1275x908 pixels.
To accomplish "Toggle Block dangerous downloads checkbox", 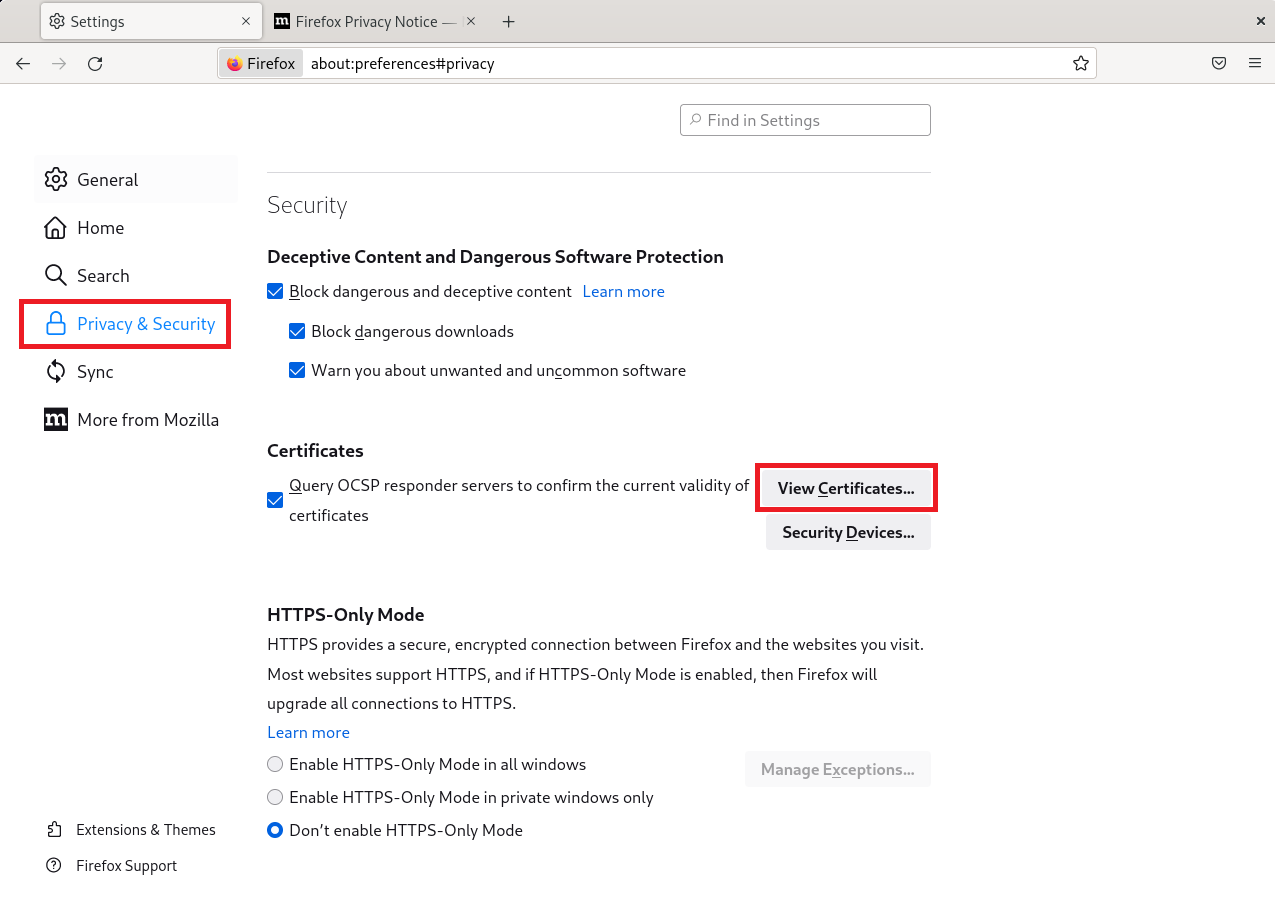I will point(297,331).
